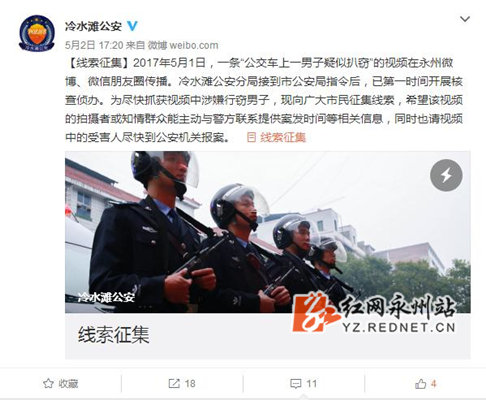
Task: Click the repost share icon
Action: click(174, 383)
